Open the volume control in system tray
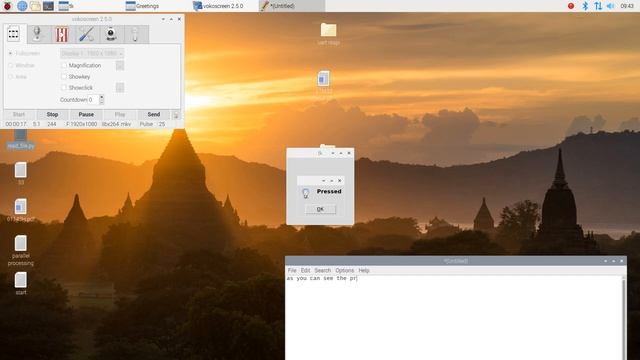 coord(611,6)
